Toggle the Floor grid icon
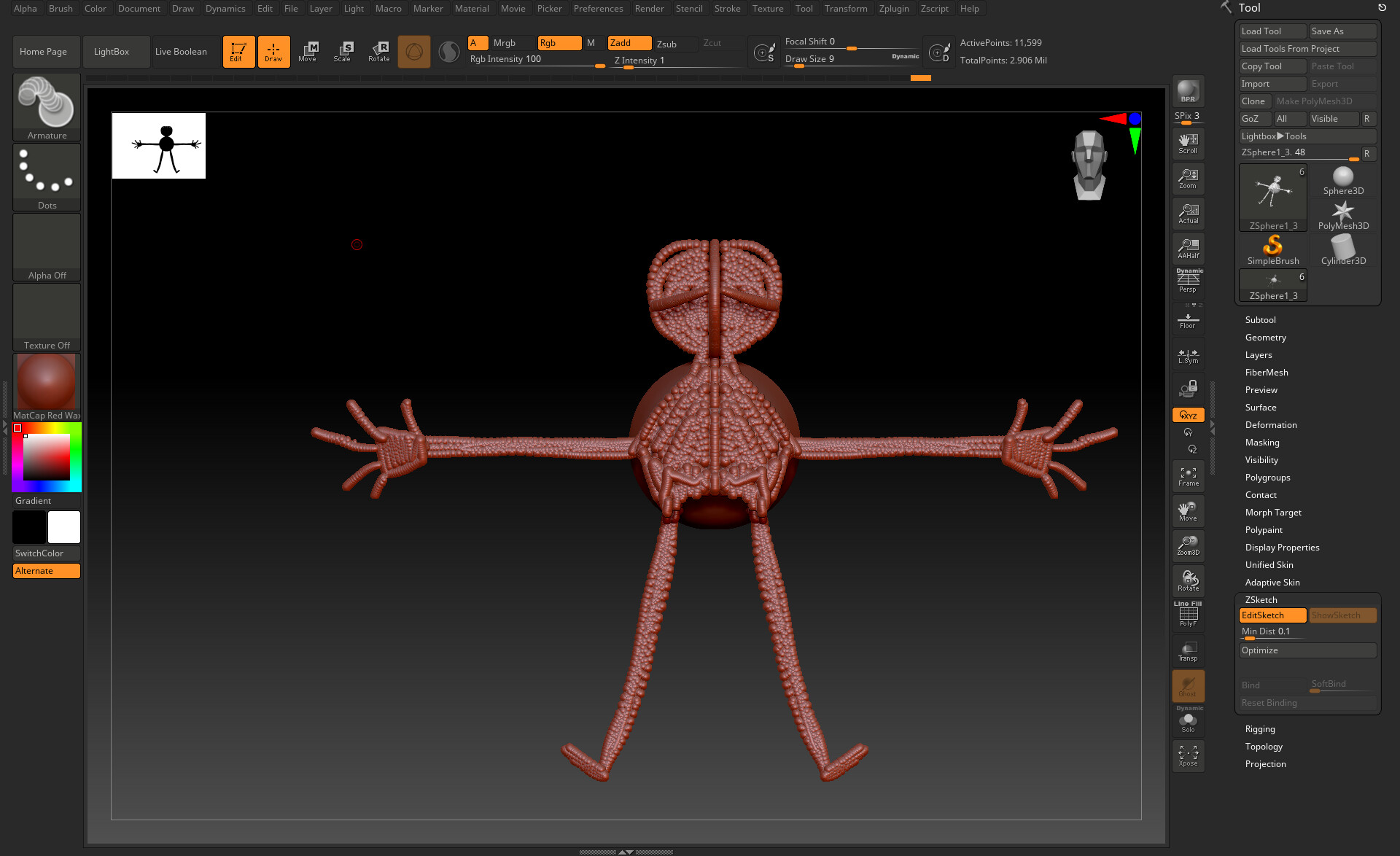Screen dimensions: 1400x856 1188,320
